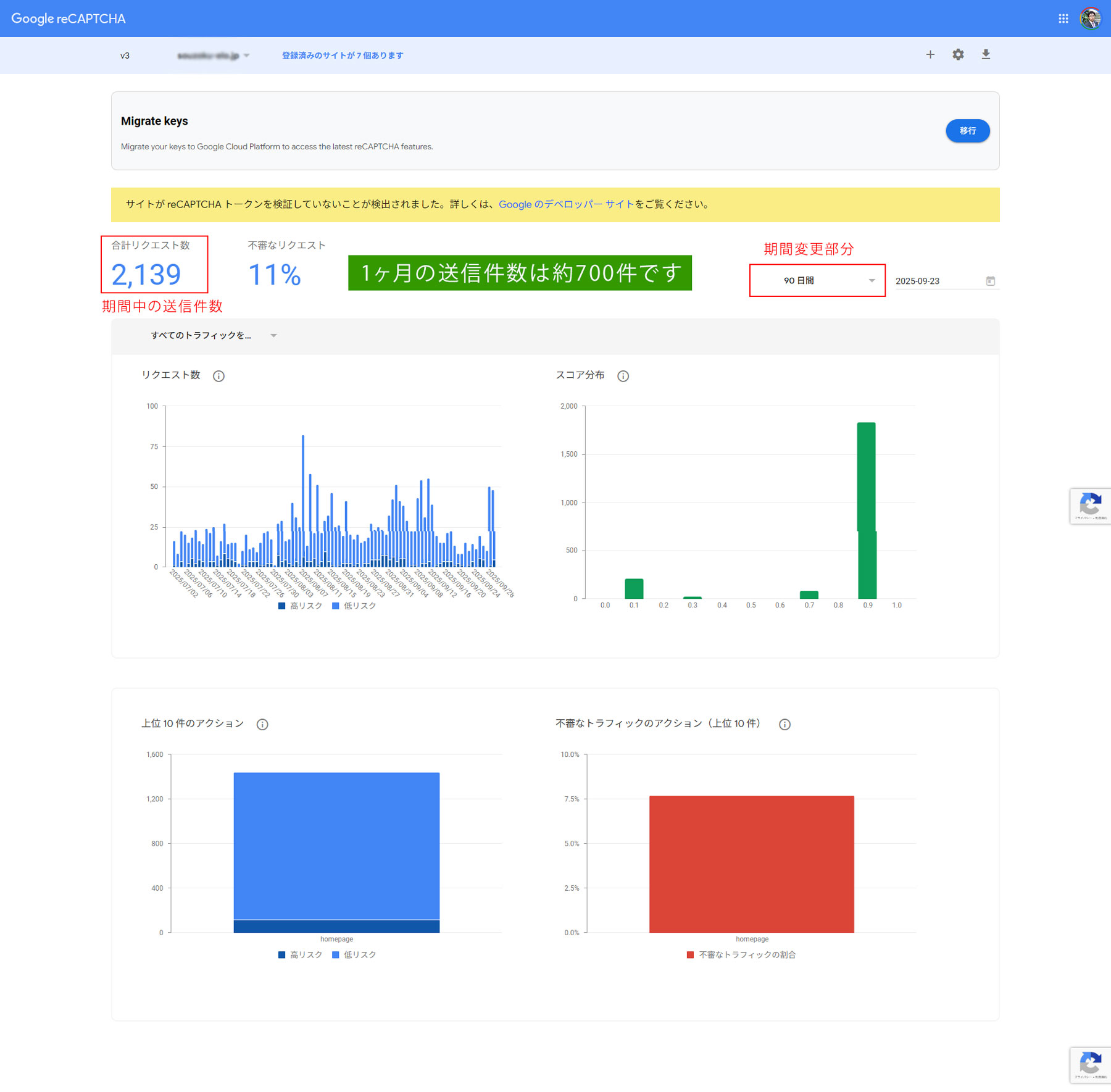1111x1092 pixels.
Task: Click info icon beside 不審なトラフィックのアクション
Action: coord(784,724)
